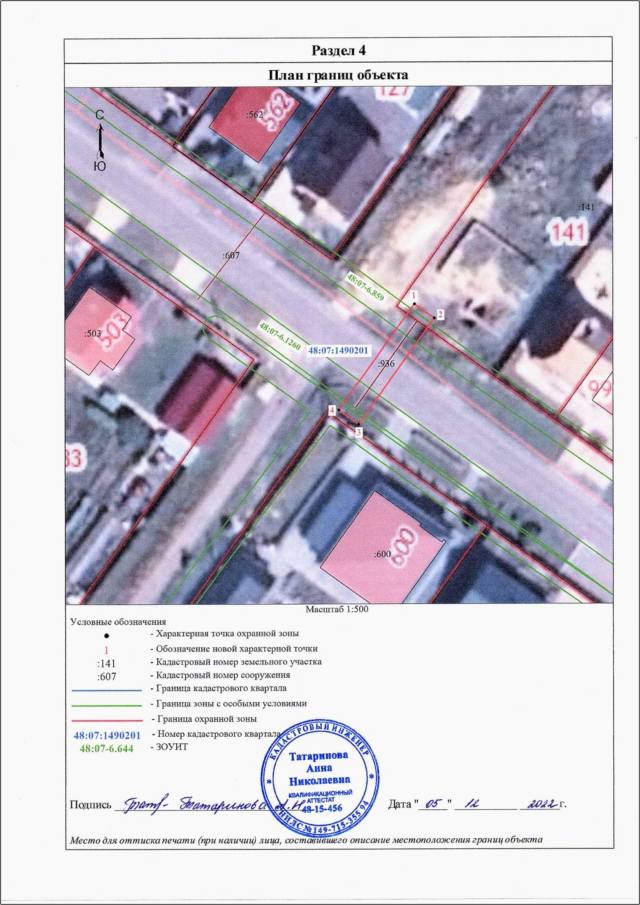This screenshot has width=640, height=905.
Task: Select the pink building labeled :562
Action: (x=258, y=118)
